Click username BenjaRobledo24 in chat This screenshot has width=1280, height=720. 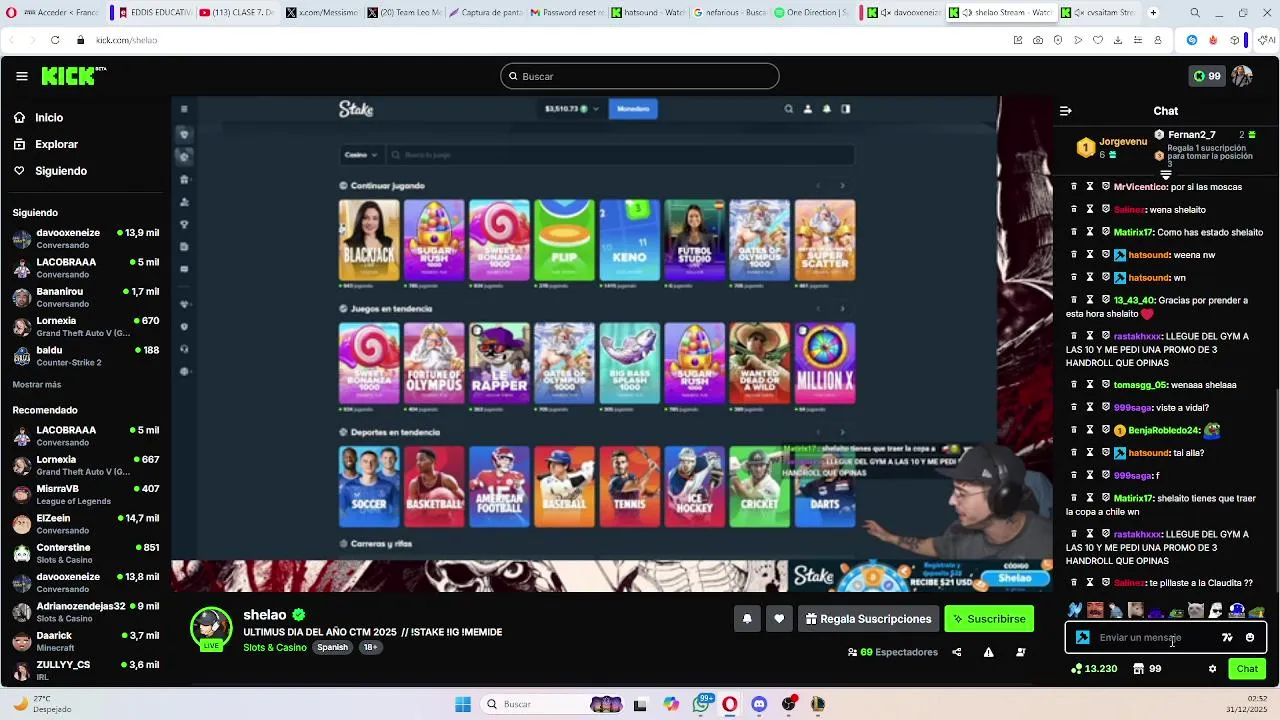pyautogui.click(x=1164, y=430)
